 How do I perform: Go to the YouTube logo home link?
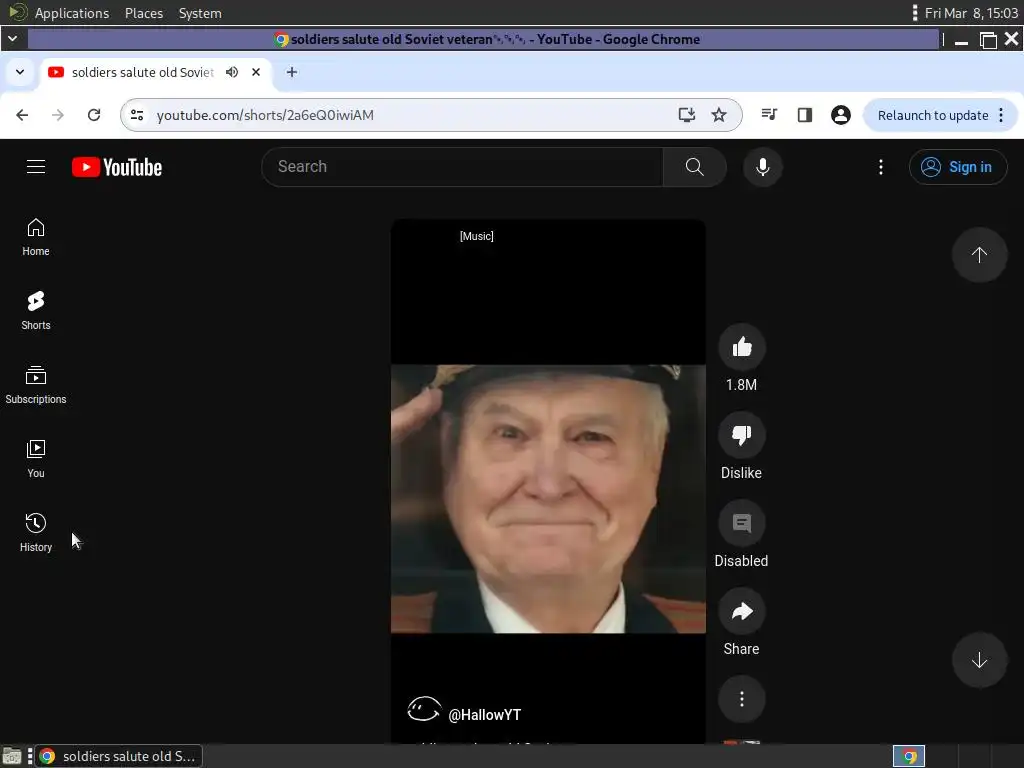pos(117,167)
